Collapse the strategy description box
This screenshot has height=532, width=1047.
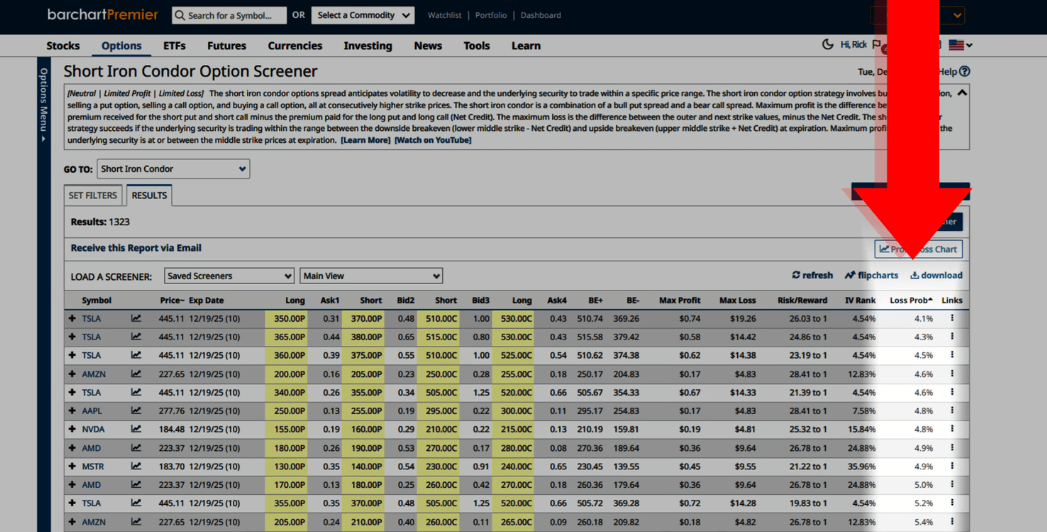pyautogui.click(x=961, y=93)
